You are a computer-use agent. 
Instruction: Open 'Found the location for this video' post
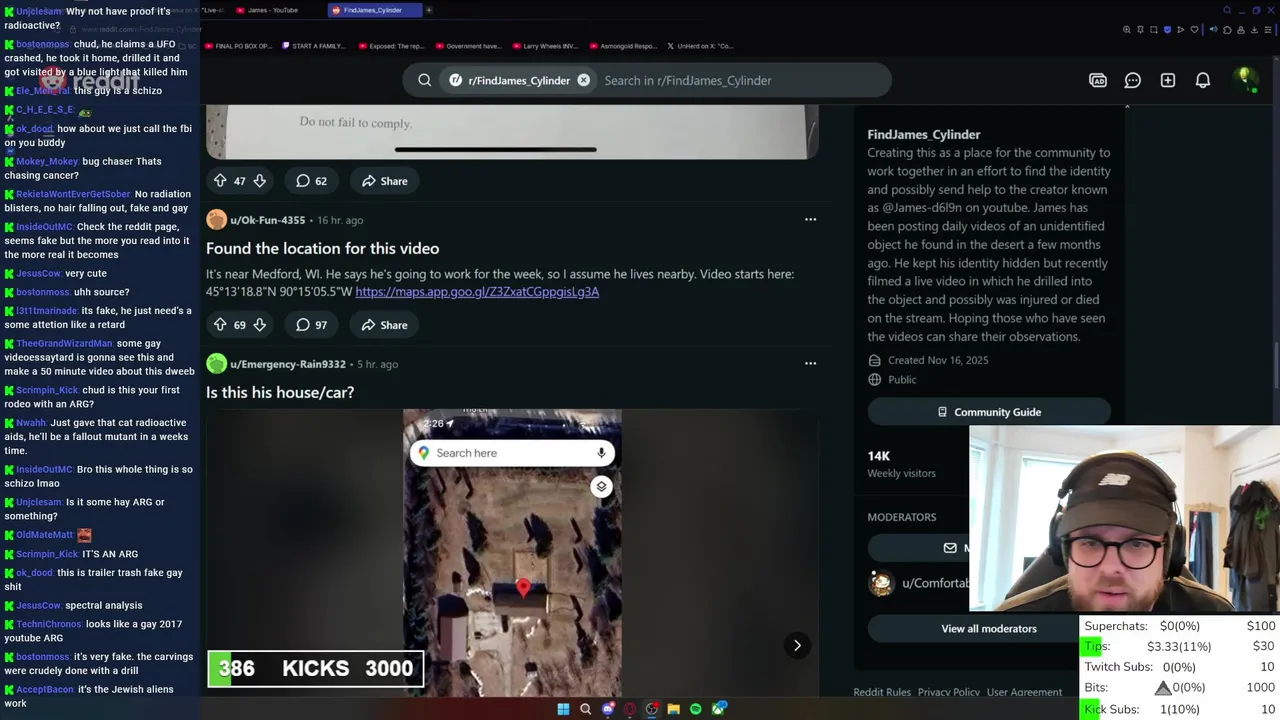click(322, 248)
